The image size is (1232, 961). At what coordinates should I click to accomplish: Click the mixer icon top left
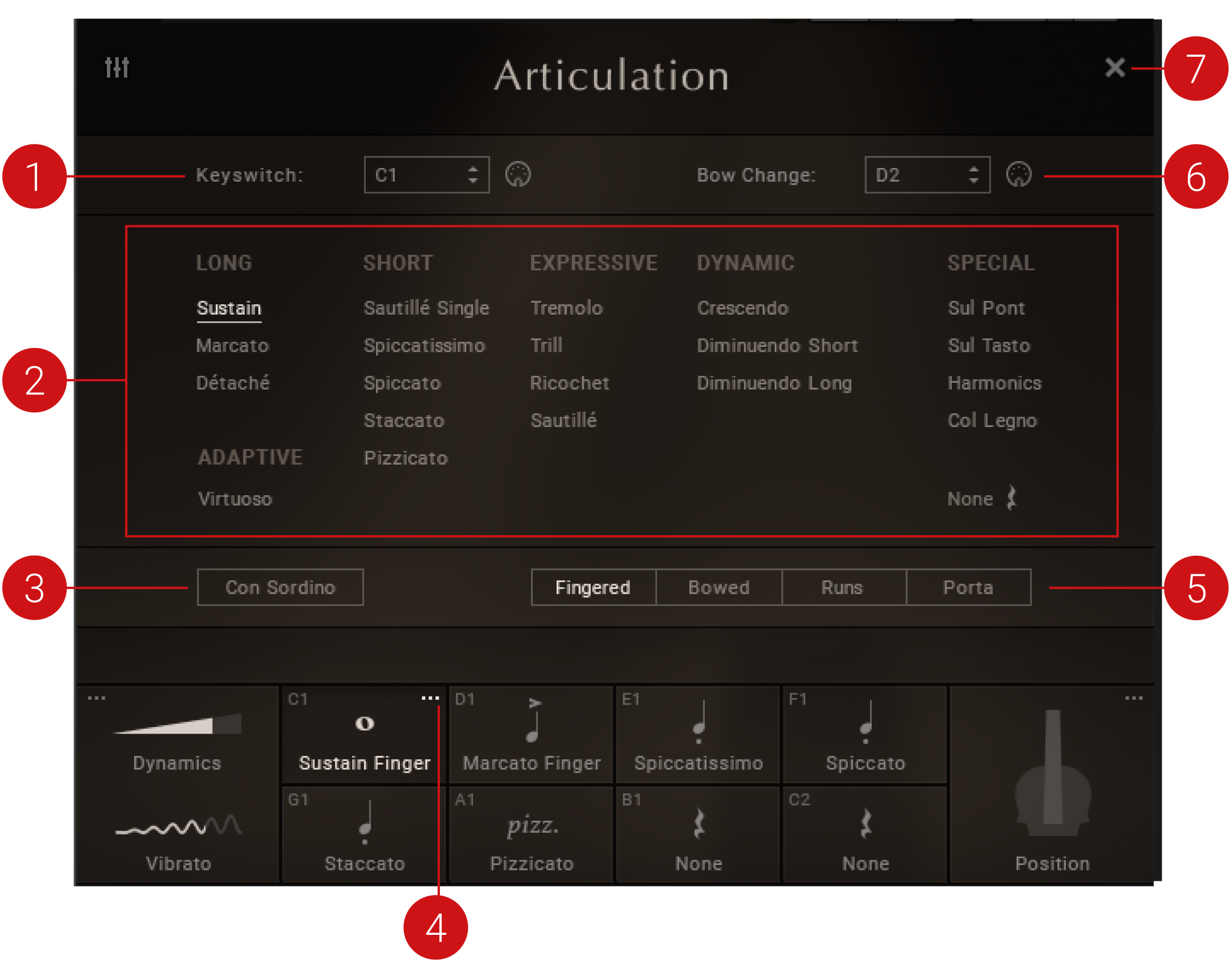coord(117,66)
